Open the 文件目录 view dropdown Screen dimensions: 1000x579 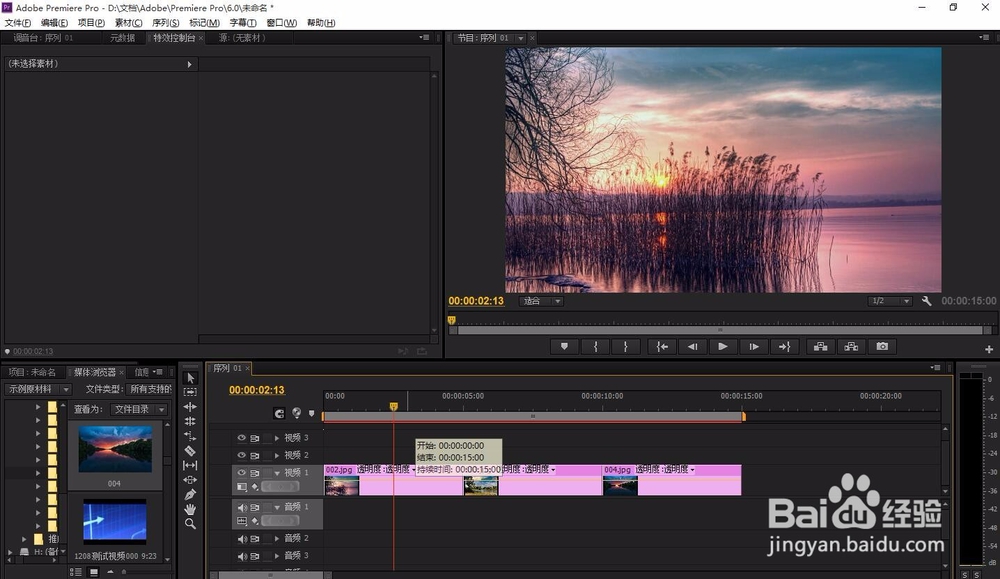(139, 409)
